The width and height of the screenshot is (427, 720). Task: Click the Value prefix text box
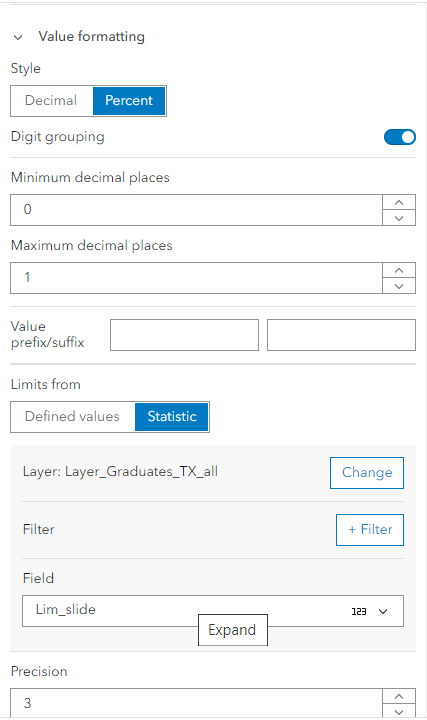coord(185,335)
